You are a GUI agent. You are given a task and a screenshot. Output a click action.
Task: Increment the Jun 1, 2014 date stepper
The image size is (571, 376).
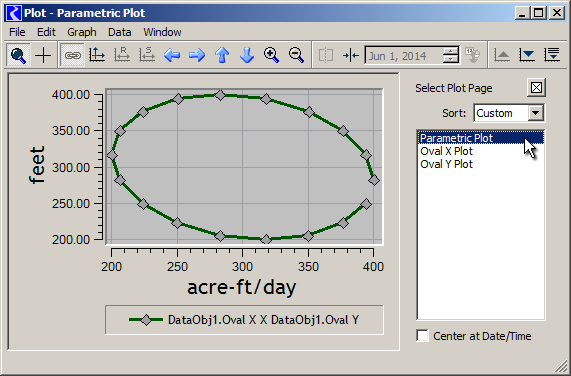(x=451, y=51)
